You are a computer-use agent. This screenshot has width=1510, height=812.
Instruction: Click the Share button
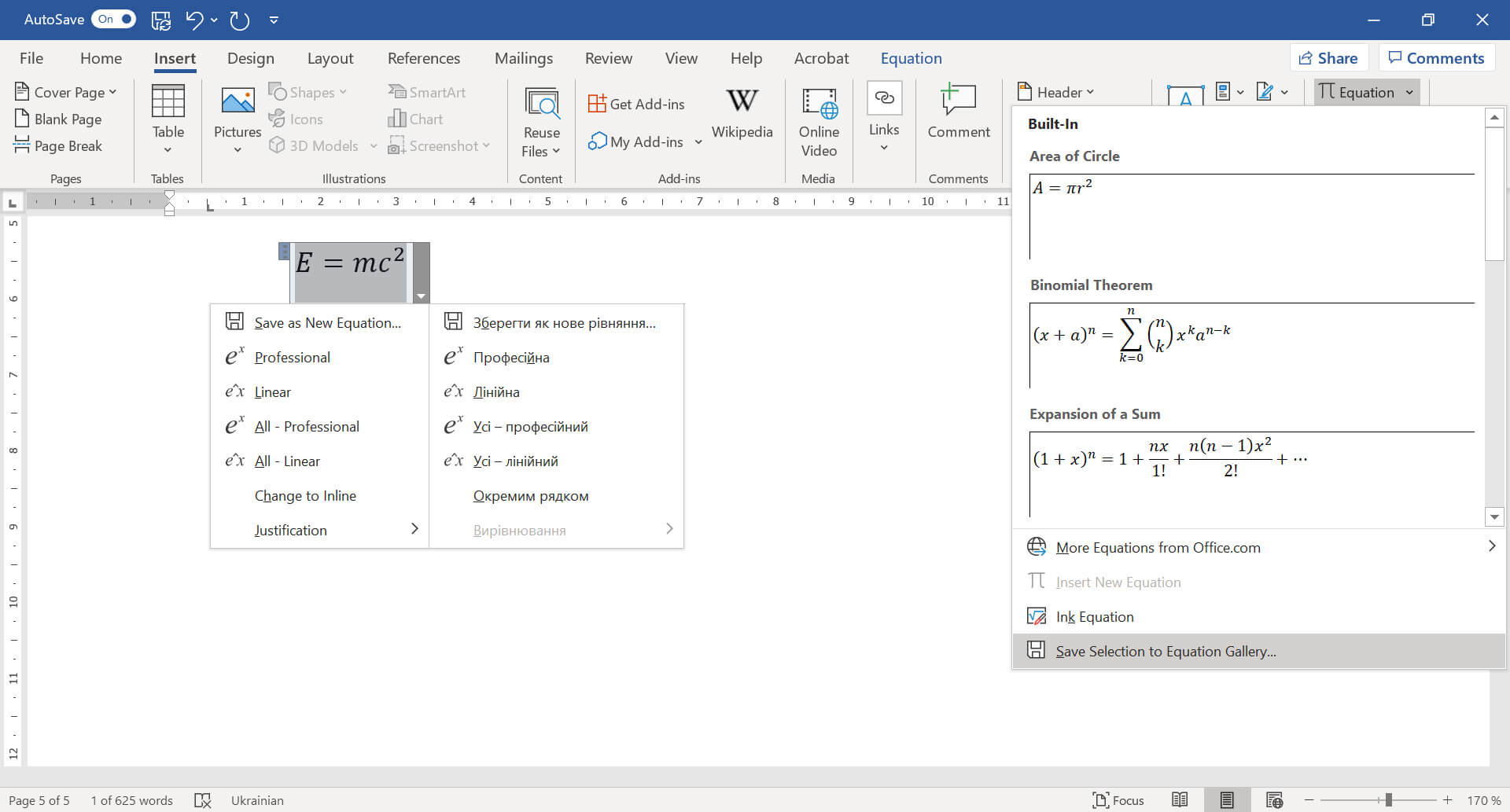click(x=1328, y=58)
